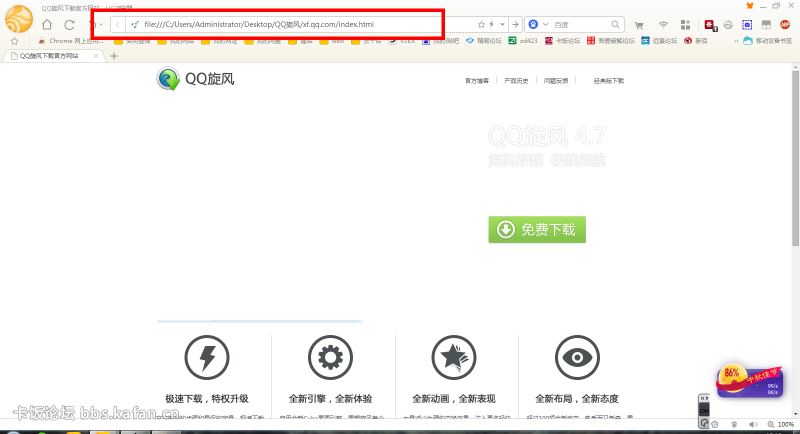
Task: Click the green 免费下载 button
Action: pyautogui.click(x=537, y=229)
